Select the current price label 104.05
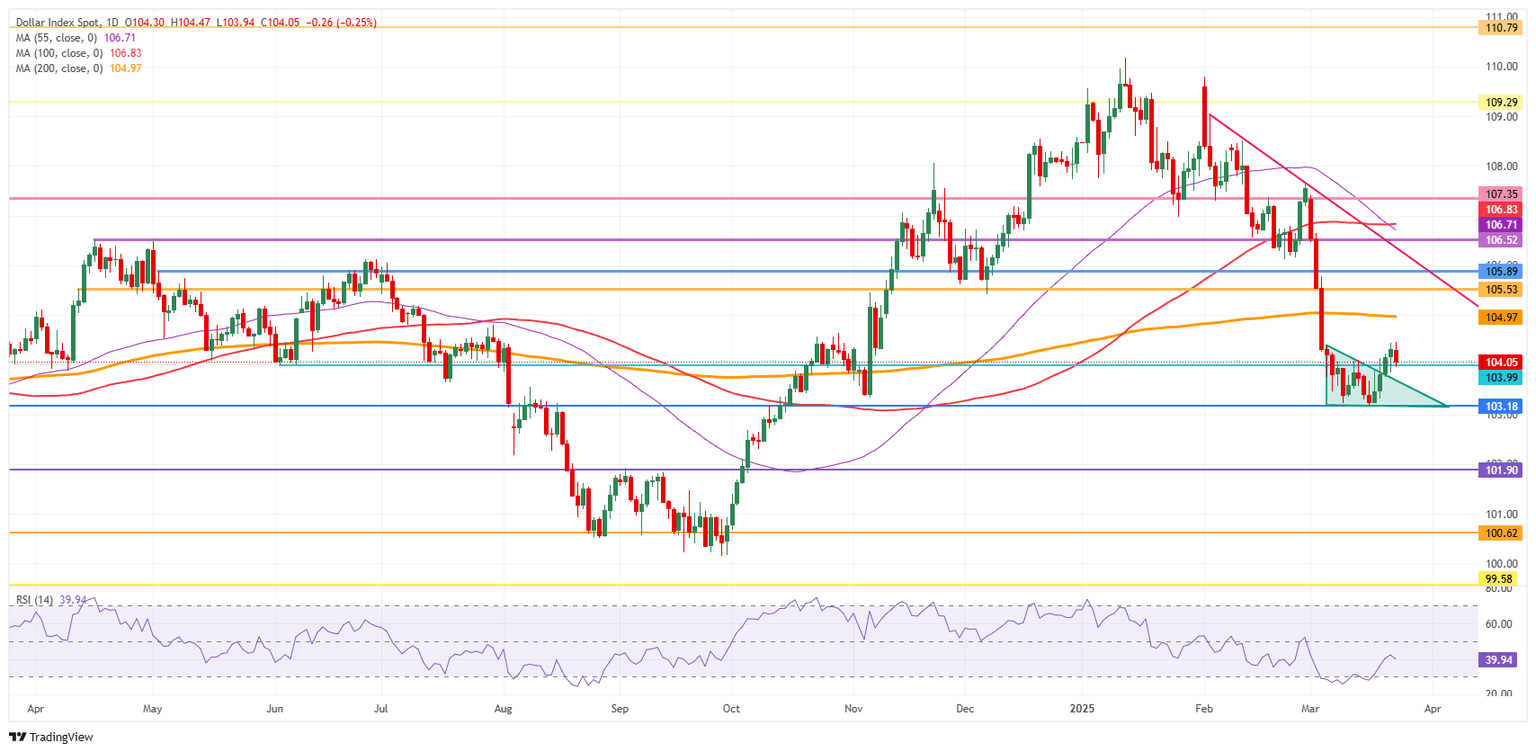This screenshot has height=753, width=1536. pos(1503,363)
